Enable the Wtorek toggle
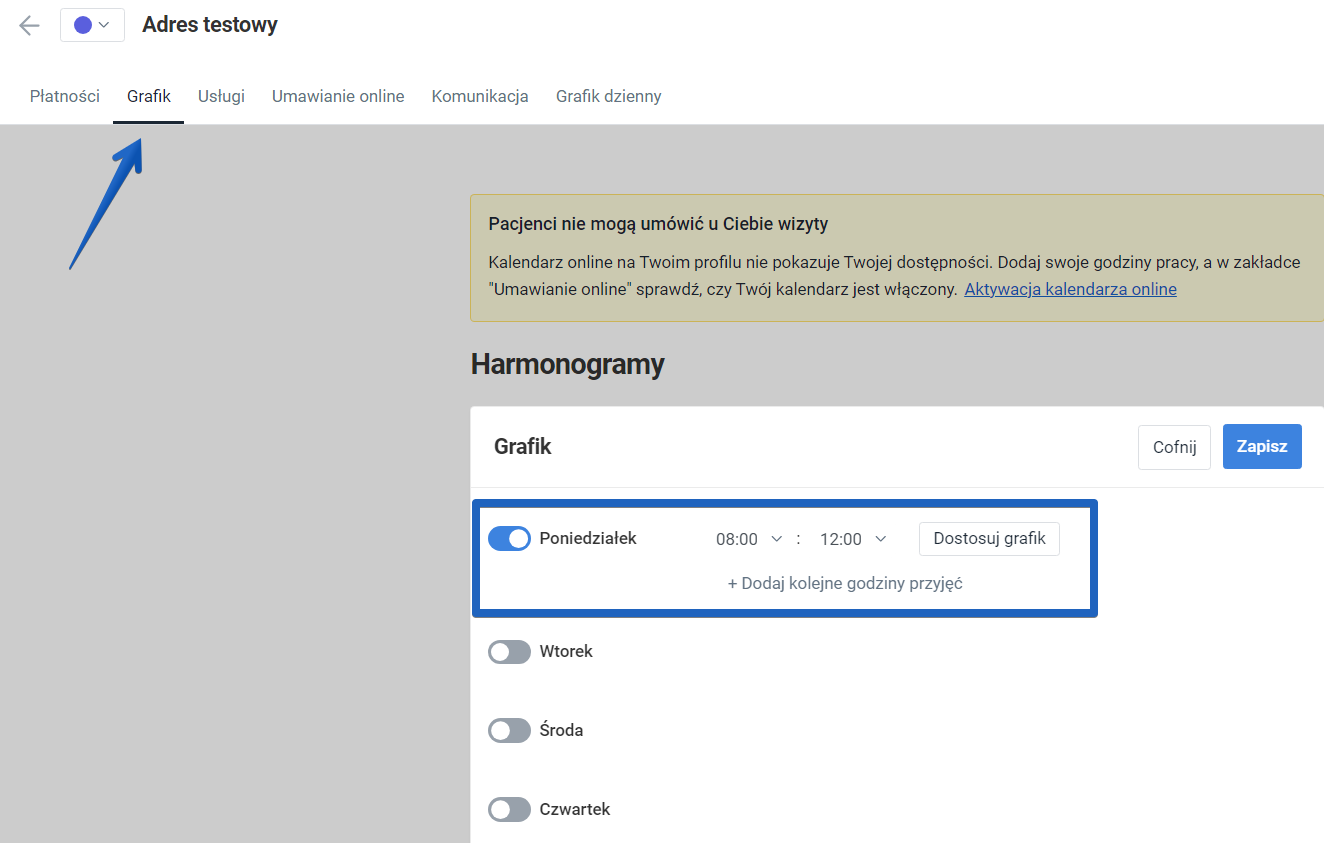The width and height of the screenshot is (1324, 843). pos(509,651)
